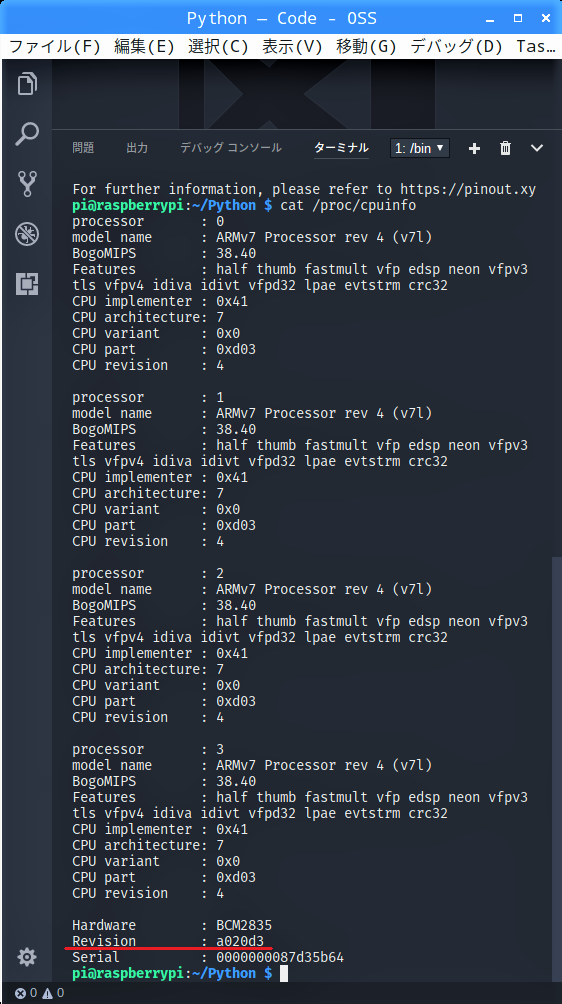The width and height of the screenshot is (562, 1004).
Task: Open the 表示(V) menu
Action: point(293,46)
